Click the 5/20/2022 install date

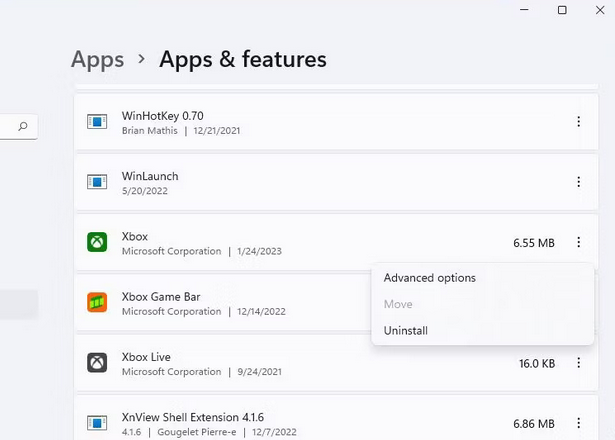click(144, 191)
